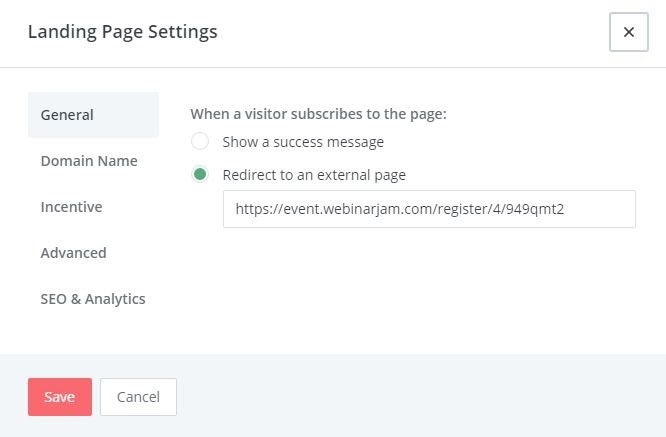Viewport: 666px width, 437px height.
Task: Select the success message radio circle
Action: coord(200,142)
